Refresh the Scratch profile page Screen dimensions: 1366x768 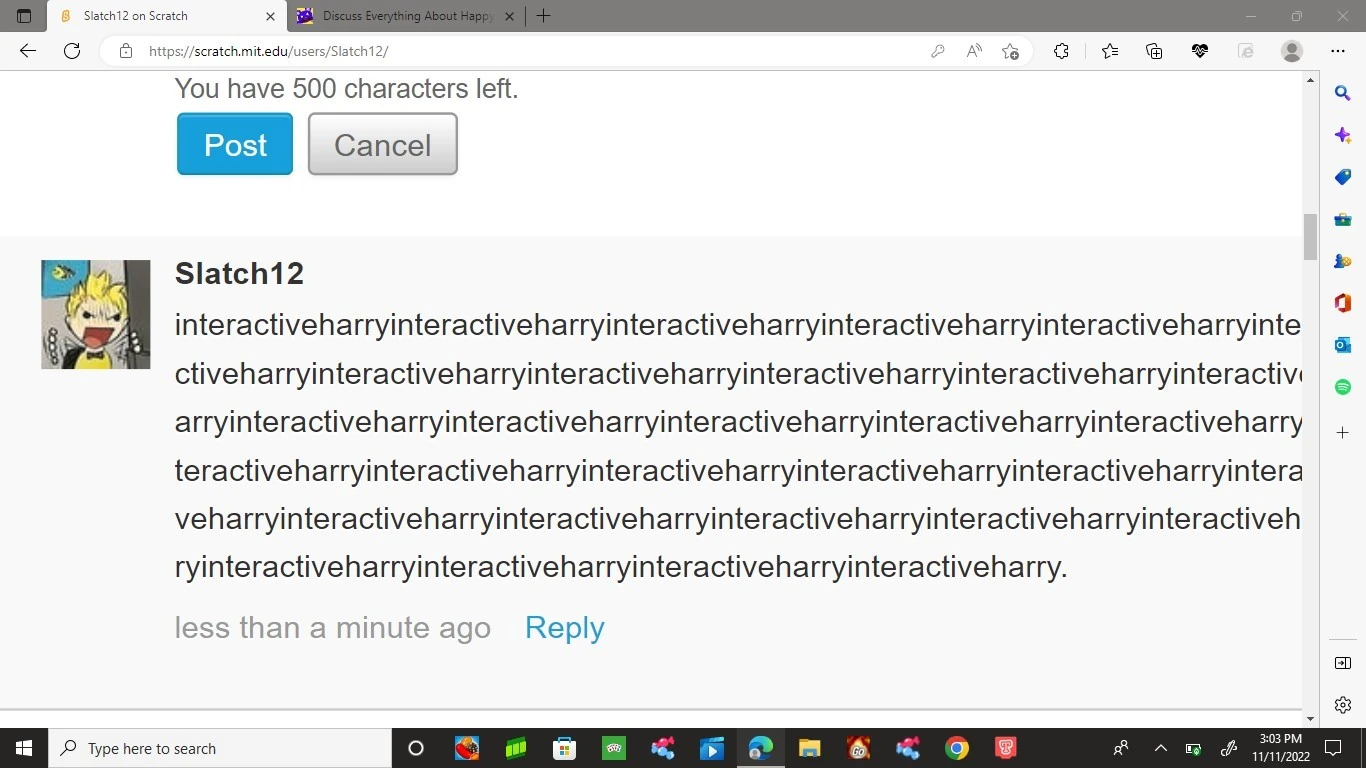coord(71,51)
